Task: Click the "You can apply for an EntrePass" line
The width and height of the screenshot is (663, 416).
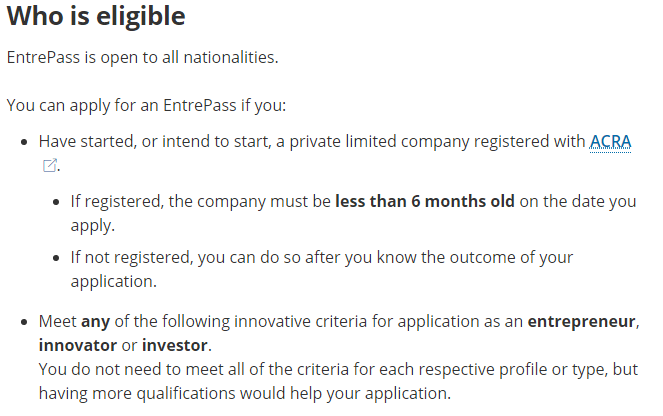Action: pos(146,106)
